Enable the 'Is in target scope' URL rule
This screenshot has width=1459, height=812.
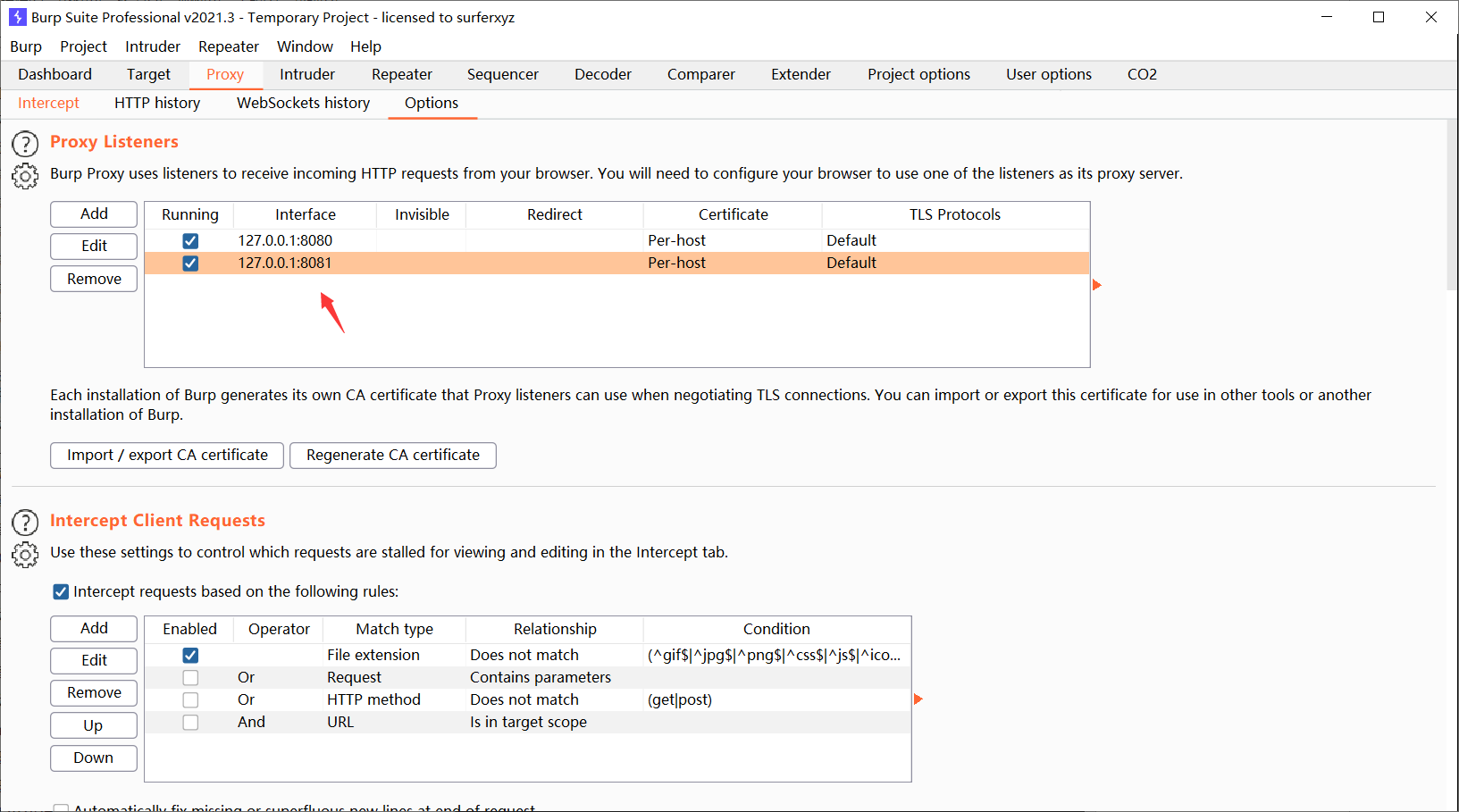(x=190, y=722)
